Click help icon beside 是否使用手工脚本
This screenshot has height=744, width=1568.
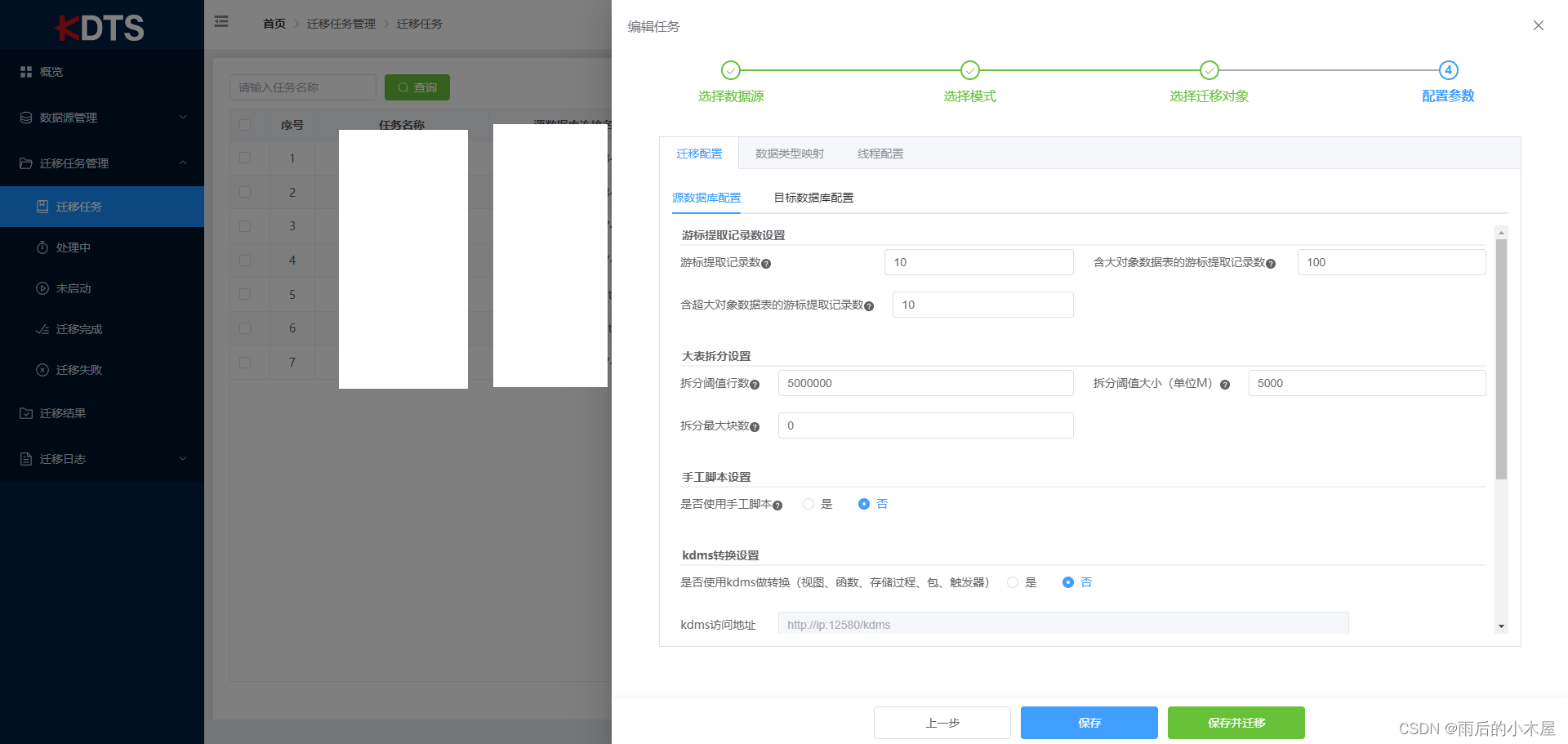(777, 506)
